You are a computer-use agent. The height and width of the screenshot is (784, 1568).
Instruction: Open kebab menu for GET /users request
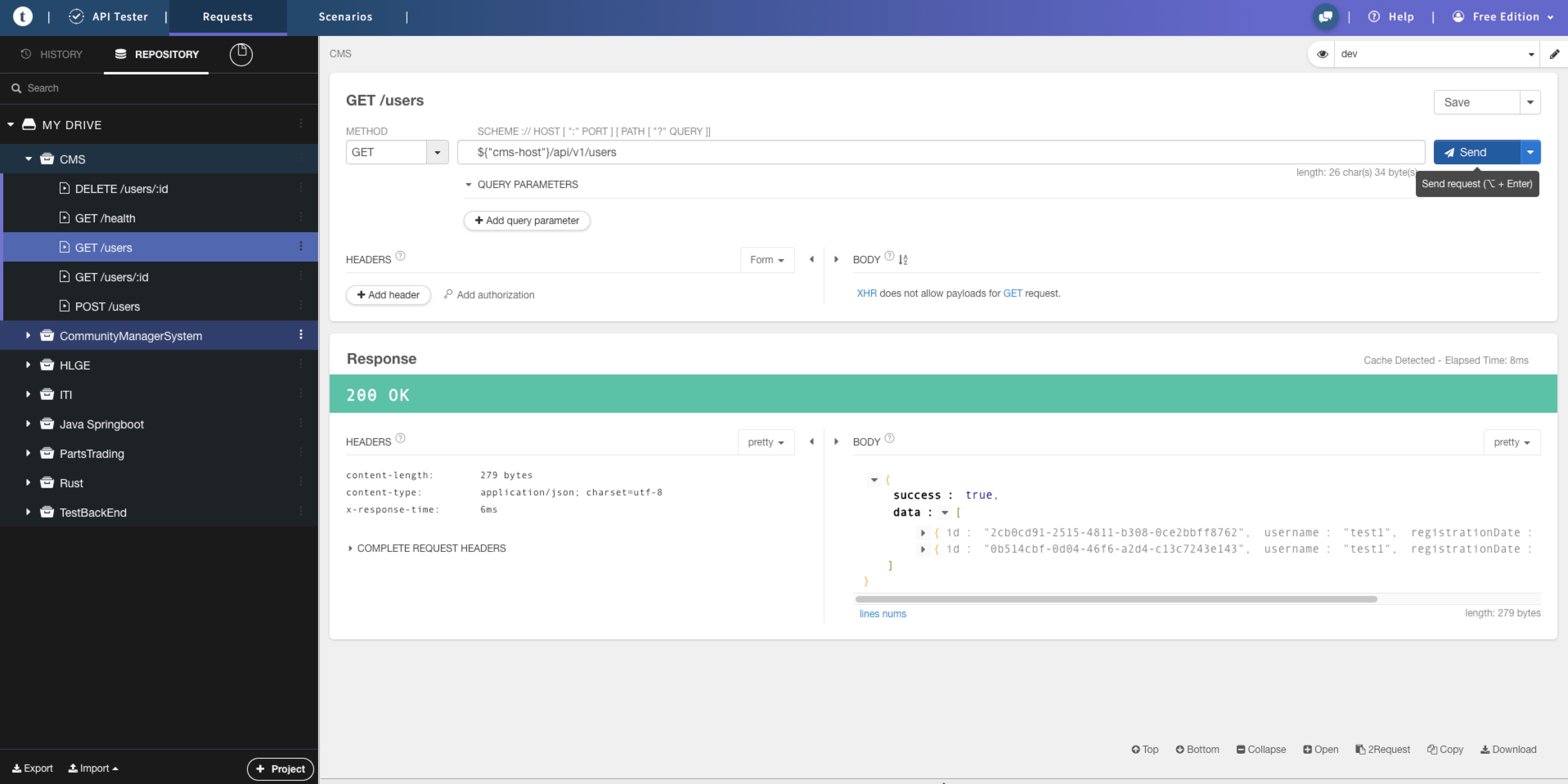[301, 246]
